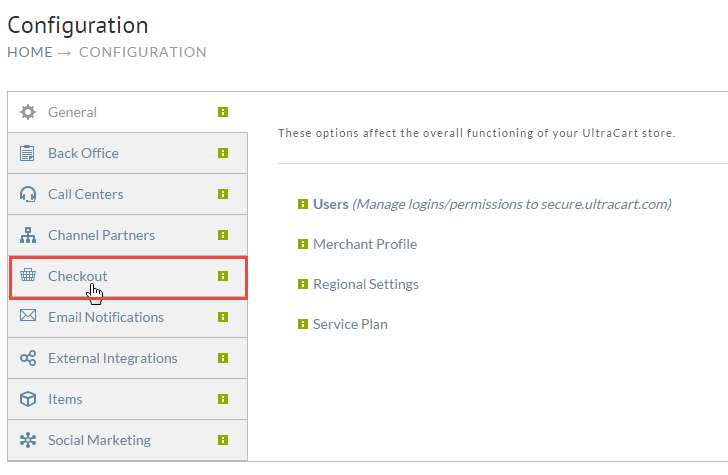The image size is (728, 475).
Task: Click the Checkout basket icon
Action: (x=28, y=275)
